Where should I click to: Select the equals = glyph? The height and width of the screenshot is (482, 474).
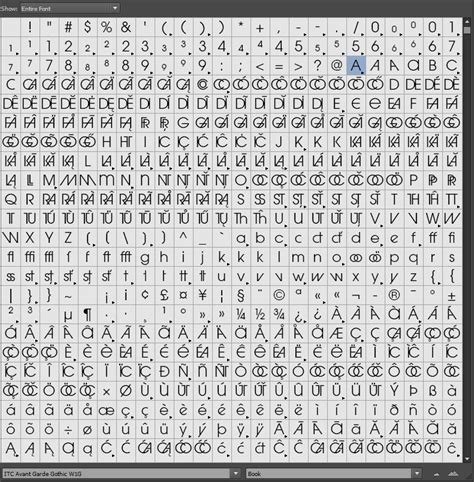pyautogui.click(x=279, y=65)
